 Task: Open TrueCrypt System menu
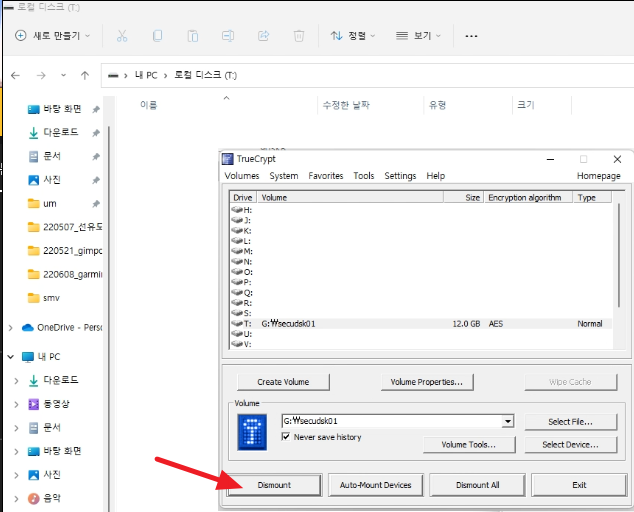tap(284, 176)
